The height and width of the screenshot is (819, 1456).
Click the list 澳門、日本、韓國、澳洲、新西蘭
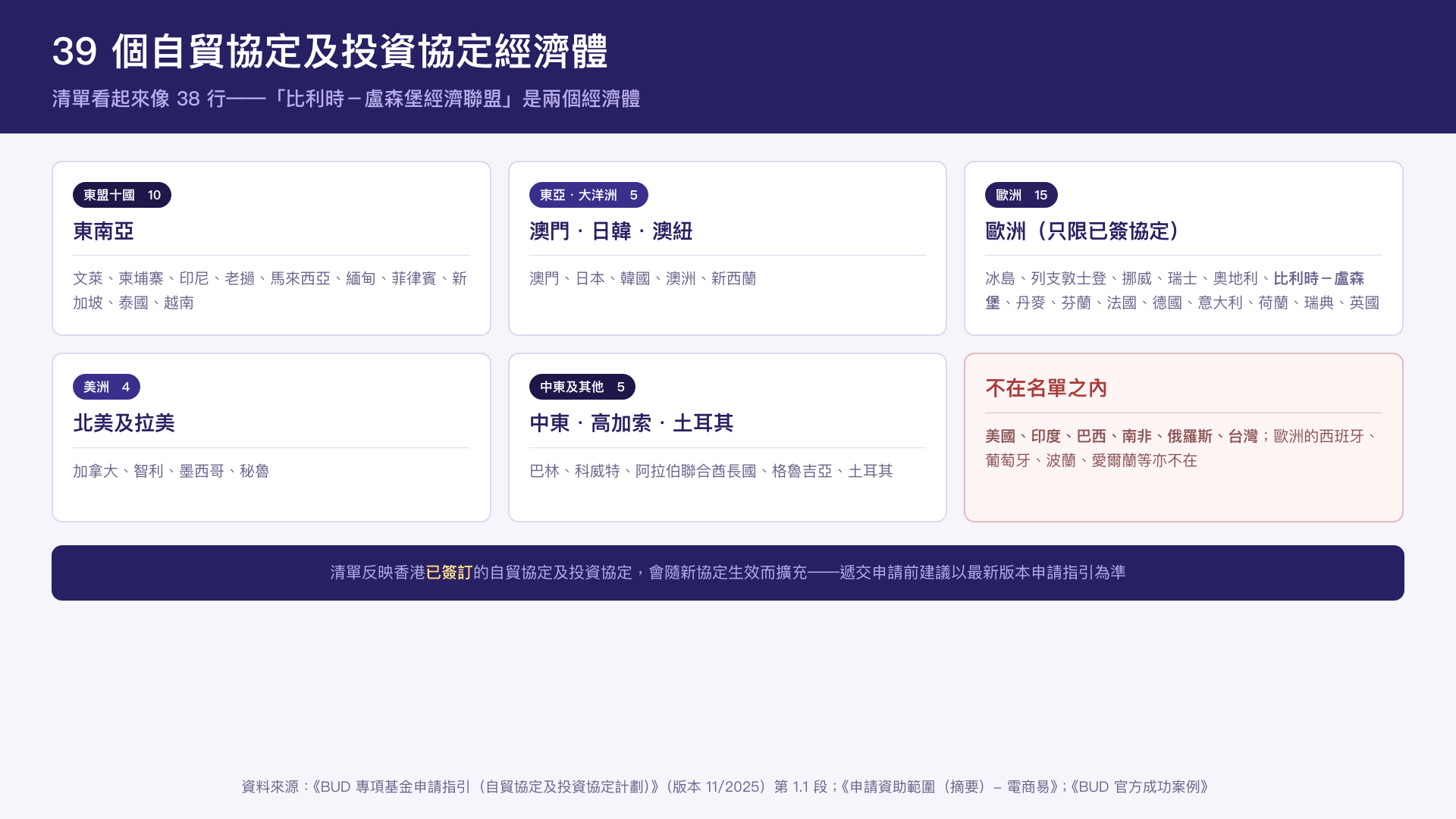coord(643,278)
